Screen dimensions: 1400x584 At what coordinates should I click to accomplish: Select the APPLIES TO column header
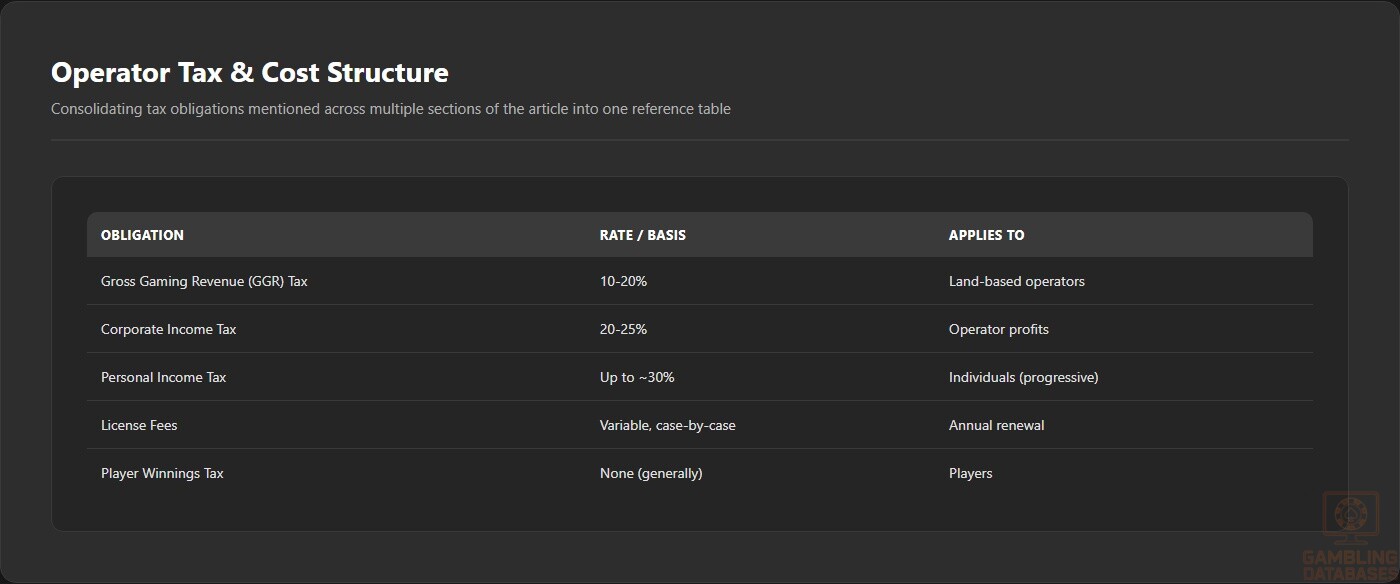tap(987, 235)
